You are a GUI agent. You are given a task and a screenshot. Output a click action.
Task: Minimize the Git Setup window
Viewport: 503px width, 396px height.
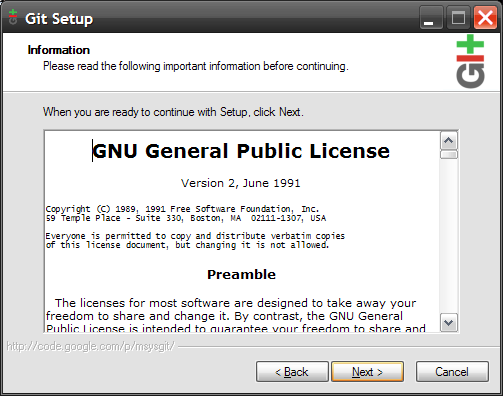click(431, 17)
